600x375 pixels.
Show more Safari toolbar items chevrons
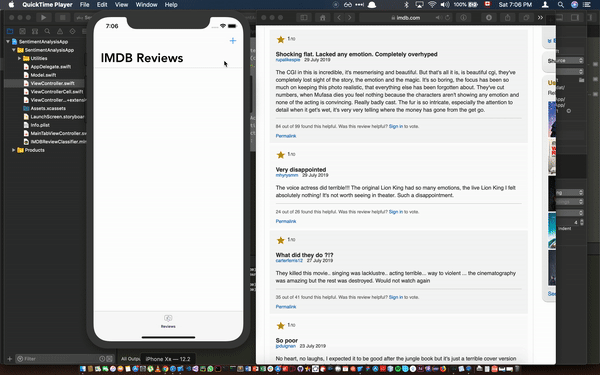(540, 18)
